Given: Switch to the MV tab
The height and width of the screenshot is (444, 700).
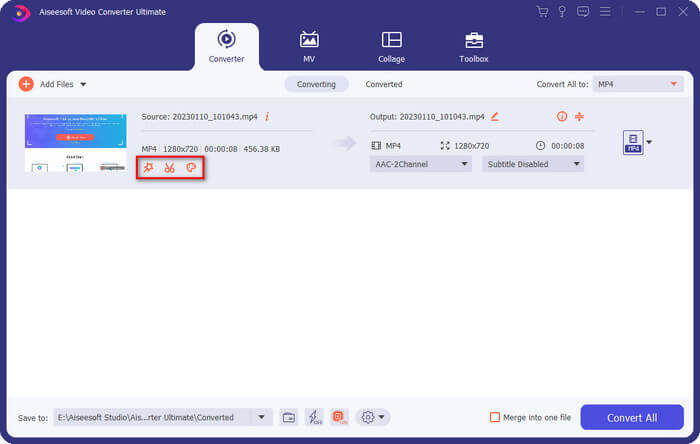Looking at the screenshot, I should point(309,47).
